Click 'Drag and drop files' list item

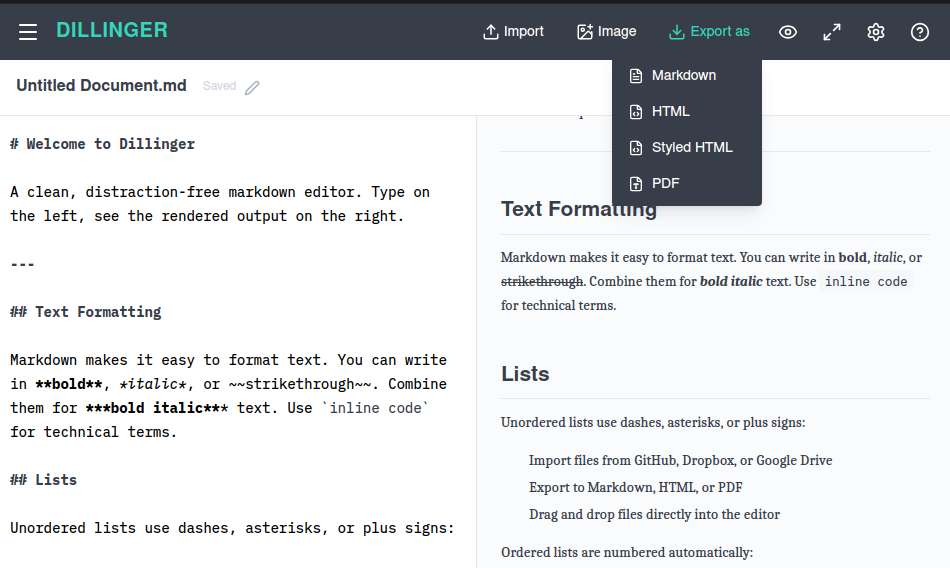[x=654, y=514]
